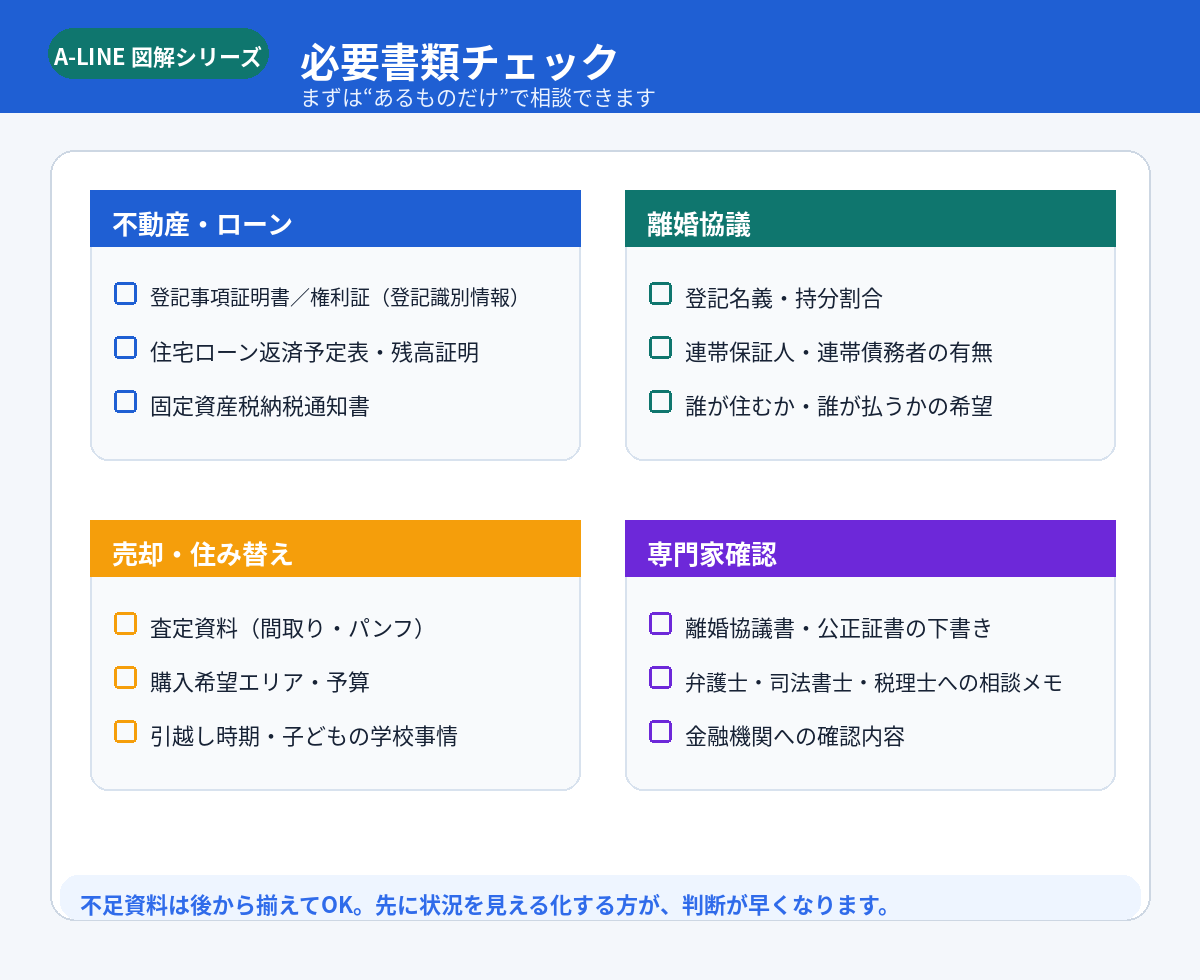Image resolution: width=1200 pixels, height=980 pixels.
Task: Click the text 登記事項証明書／権利証（登記識別情報）
Action: click(x=335, y=298)
